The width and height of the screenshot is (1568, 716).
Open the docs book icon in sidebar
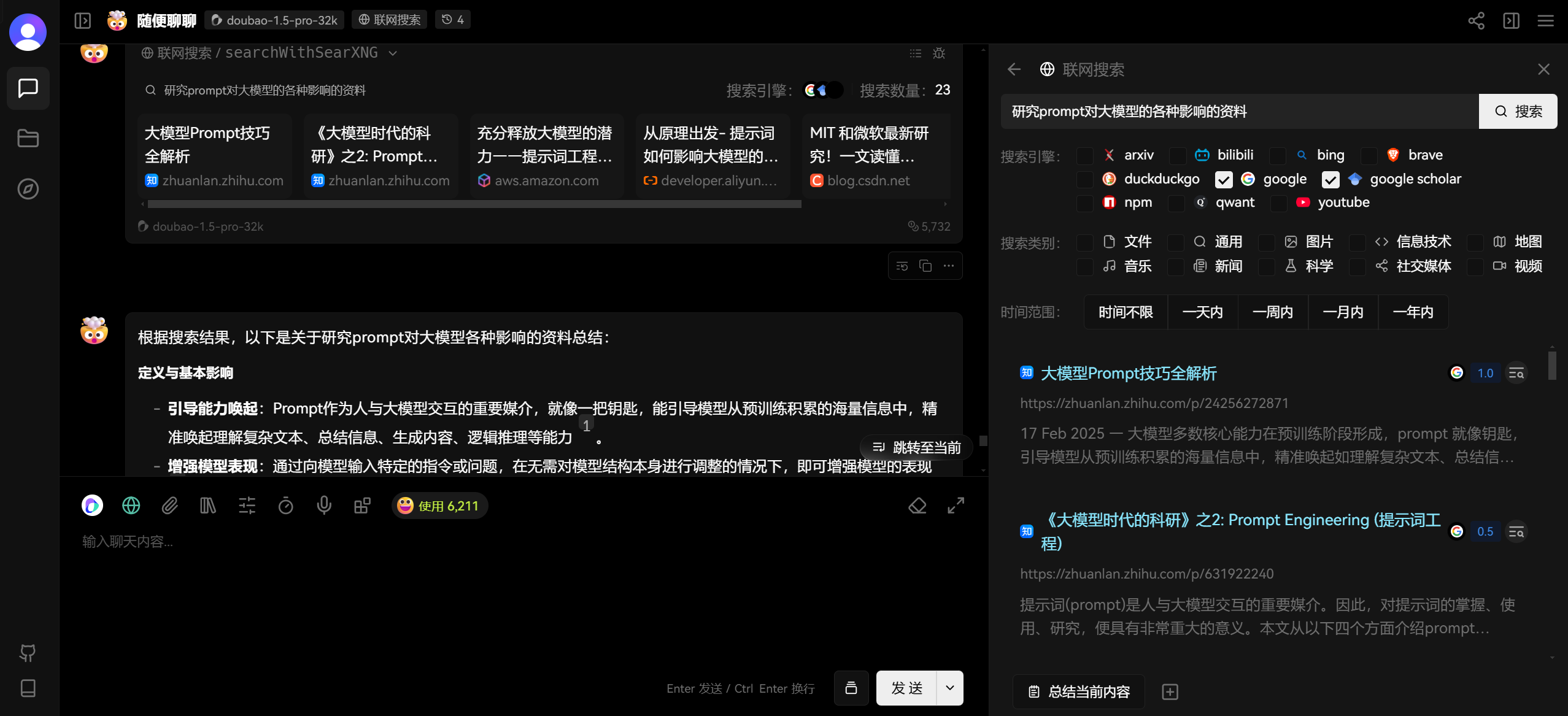[28, 688]
